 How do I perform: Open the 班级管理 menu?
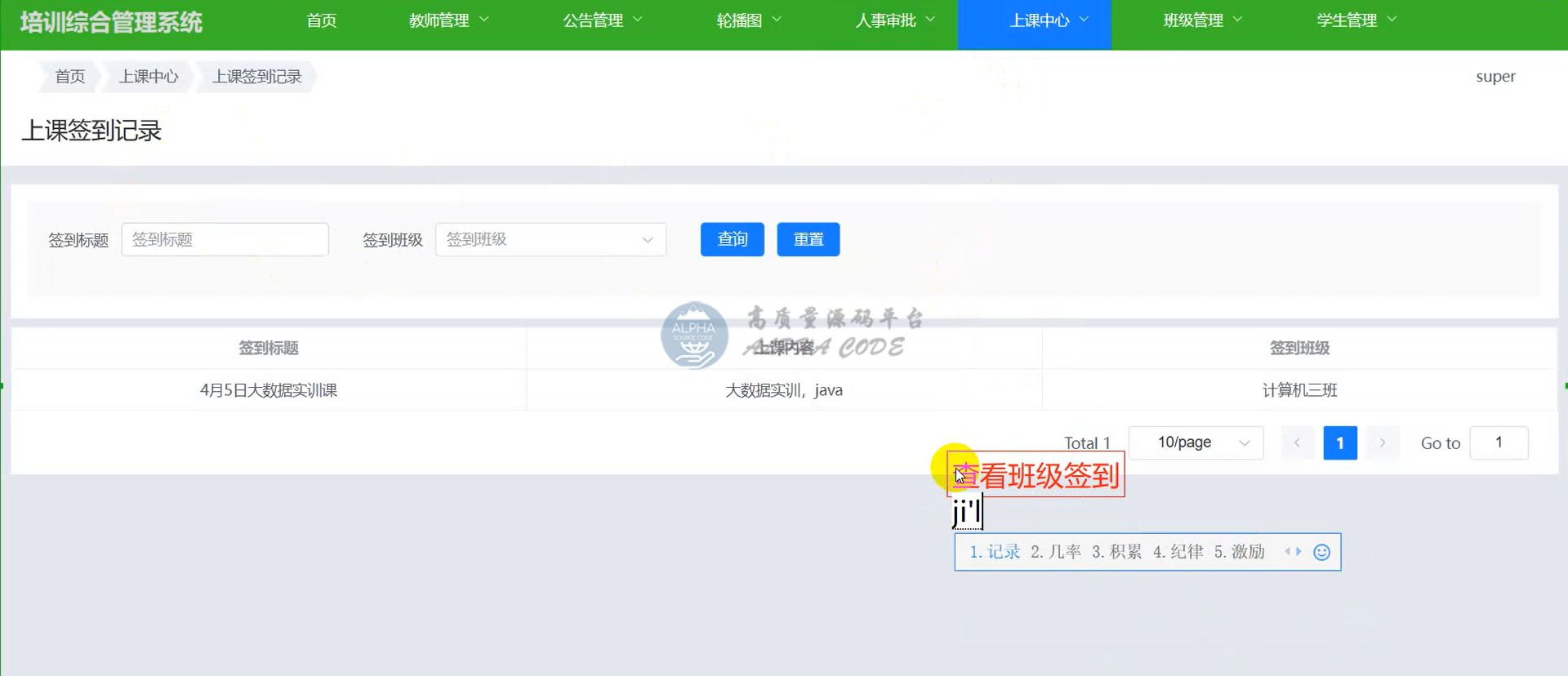(1202, 20)
